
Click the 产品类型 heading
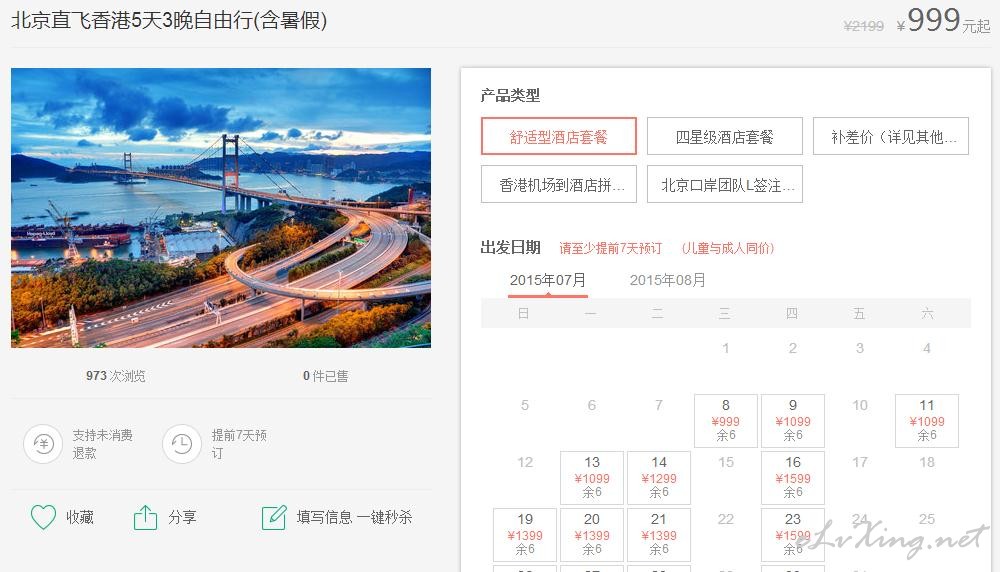510,96
